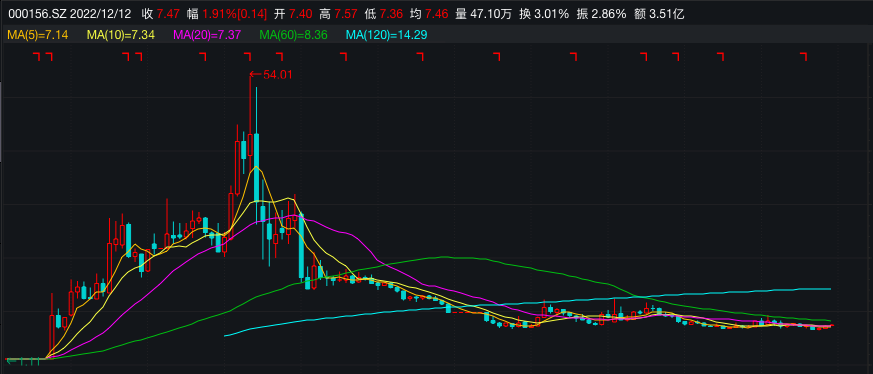Click the volume figure 量 47.10万
The image size is (873, 374).
coord(483,14)
